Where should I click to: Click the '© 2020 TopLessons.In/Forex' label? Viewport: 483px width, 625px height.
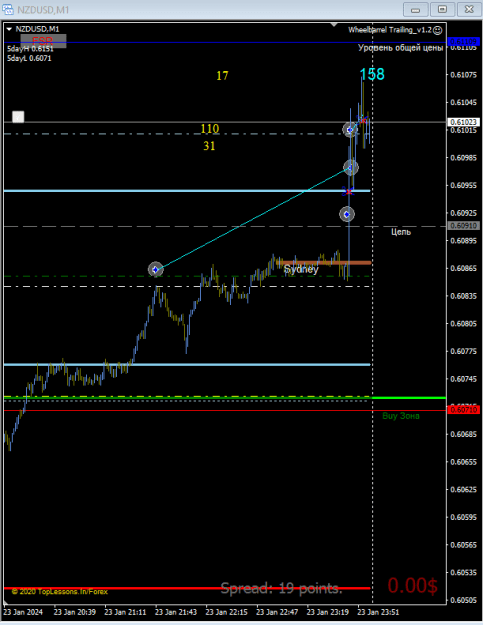click(59, 592)
